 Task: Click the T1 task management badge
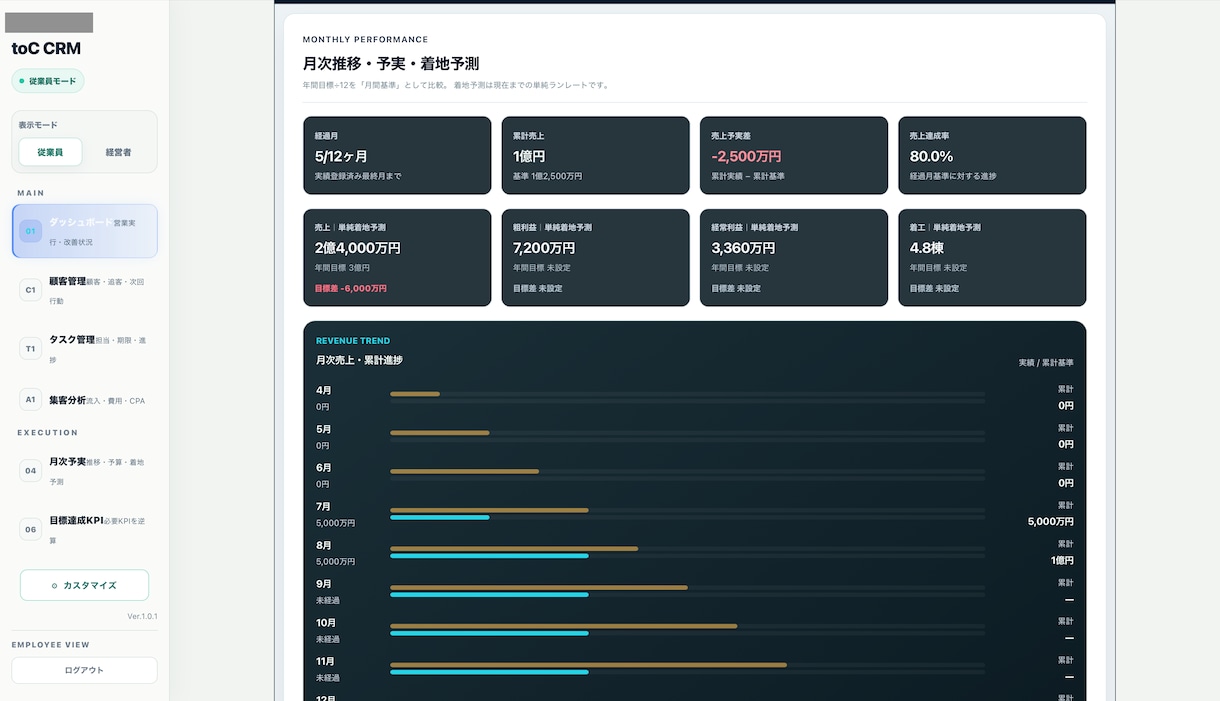point(31,349)
